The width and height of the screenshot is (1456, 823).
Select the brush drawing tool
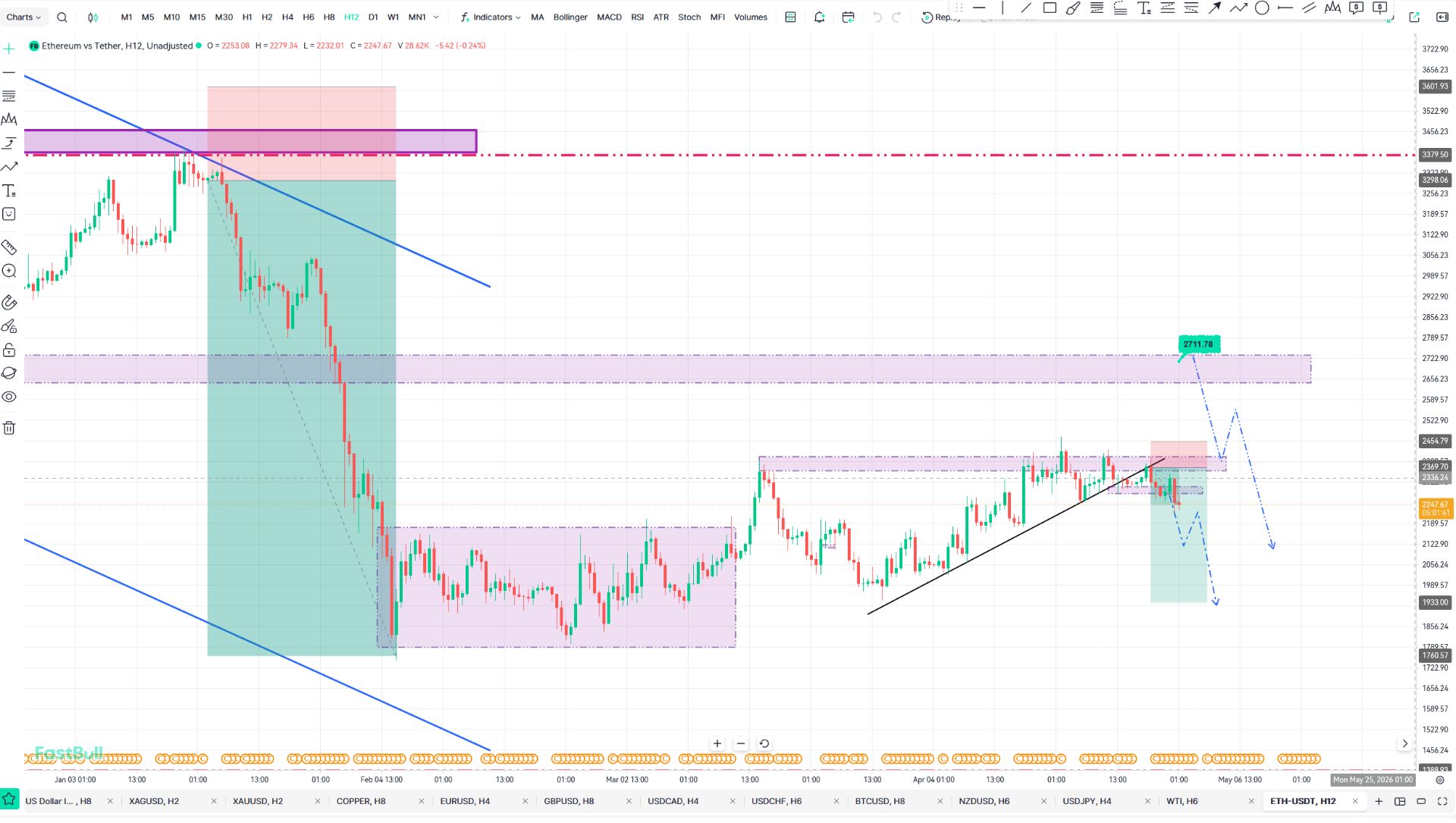click(x=1073, y=8)
